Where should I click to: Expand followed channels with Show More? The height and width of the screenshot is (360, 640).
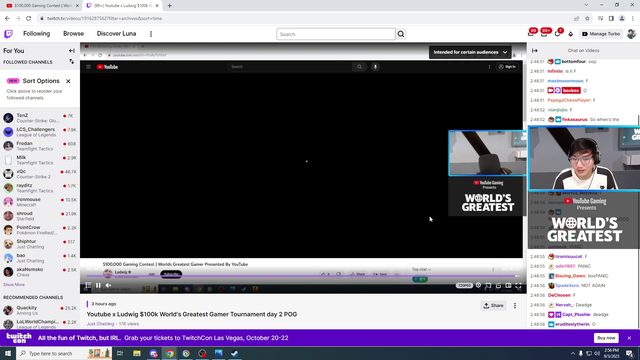[14, 284]
